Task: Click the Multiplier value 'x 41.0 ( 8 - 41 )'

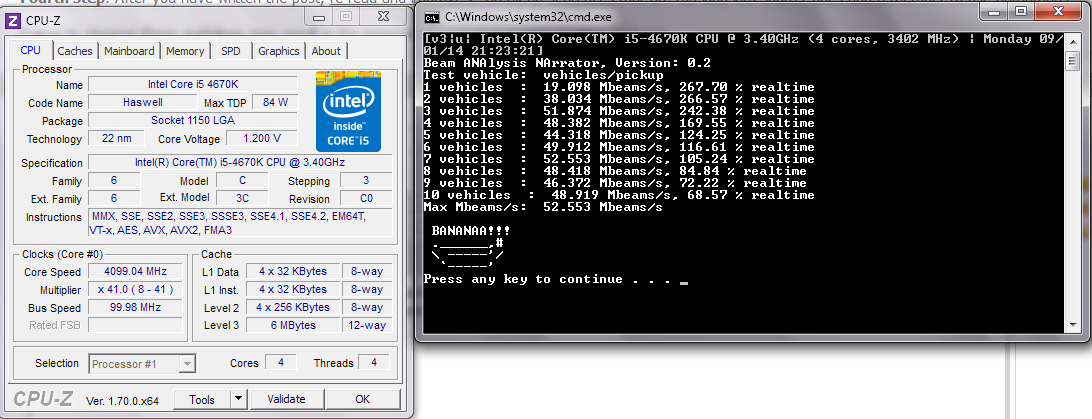Action: click(136, 290)
